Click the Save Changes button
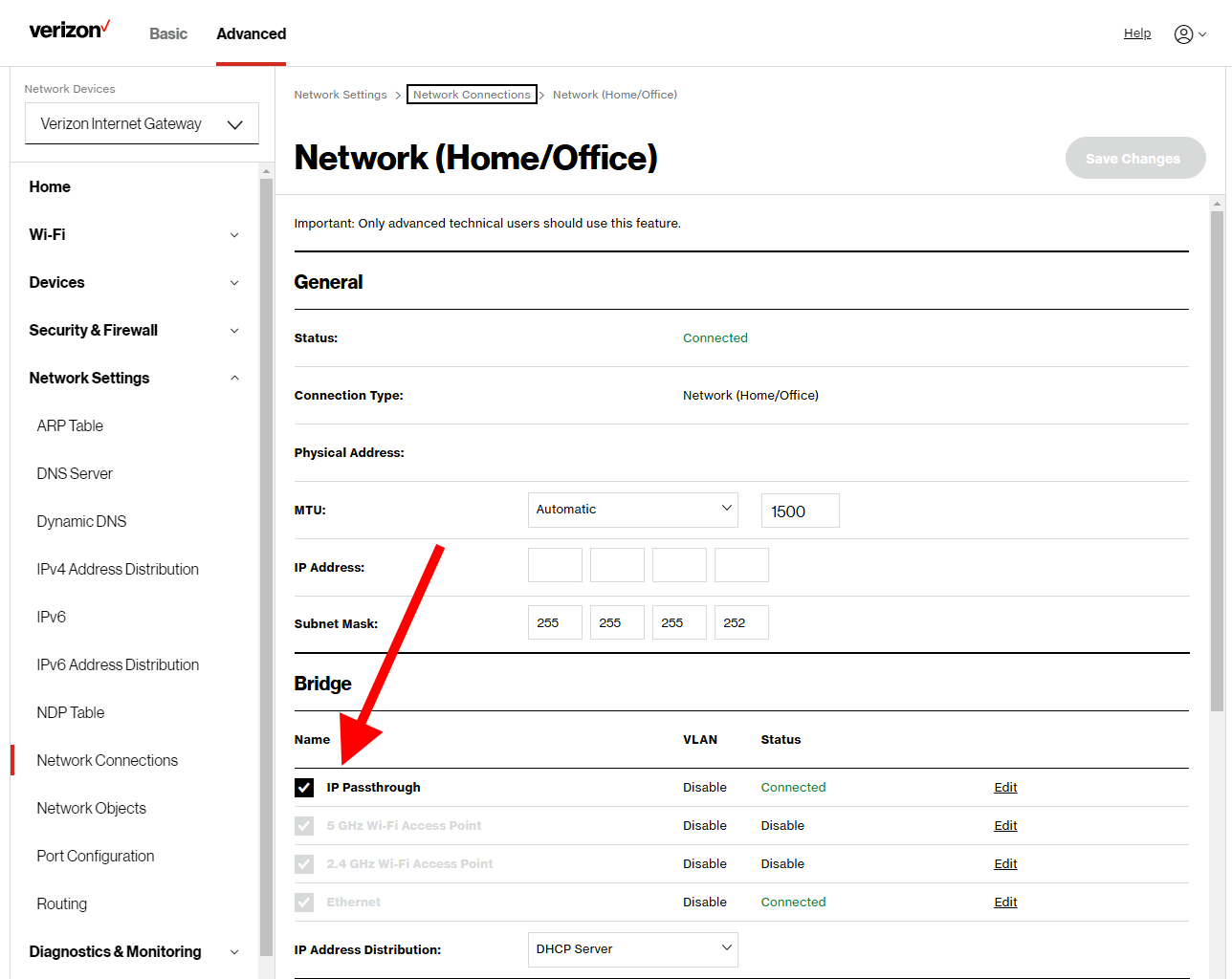1232x979 pixels. coord(1134,159)
